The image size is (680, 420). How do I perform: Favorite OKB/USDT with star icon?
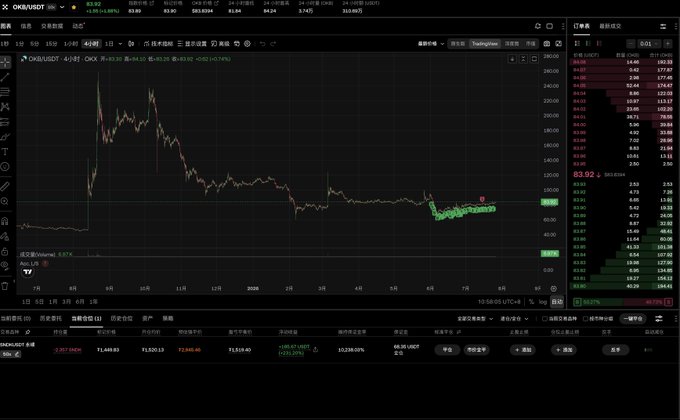[74, 7]
